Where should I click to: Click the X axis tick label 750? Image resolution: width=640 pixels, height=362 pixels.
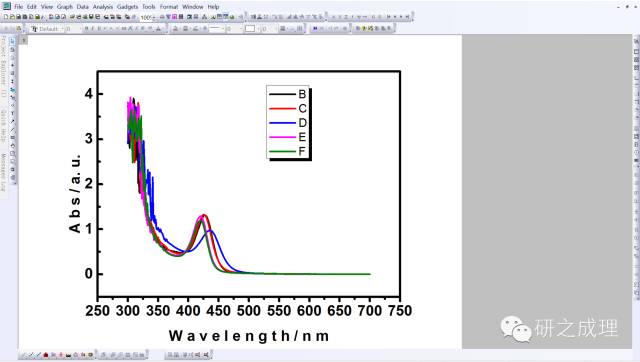[x=400, y=311]
